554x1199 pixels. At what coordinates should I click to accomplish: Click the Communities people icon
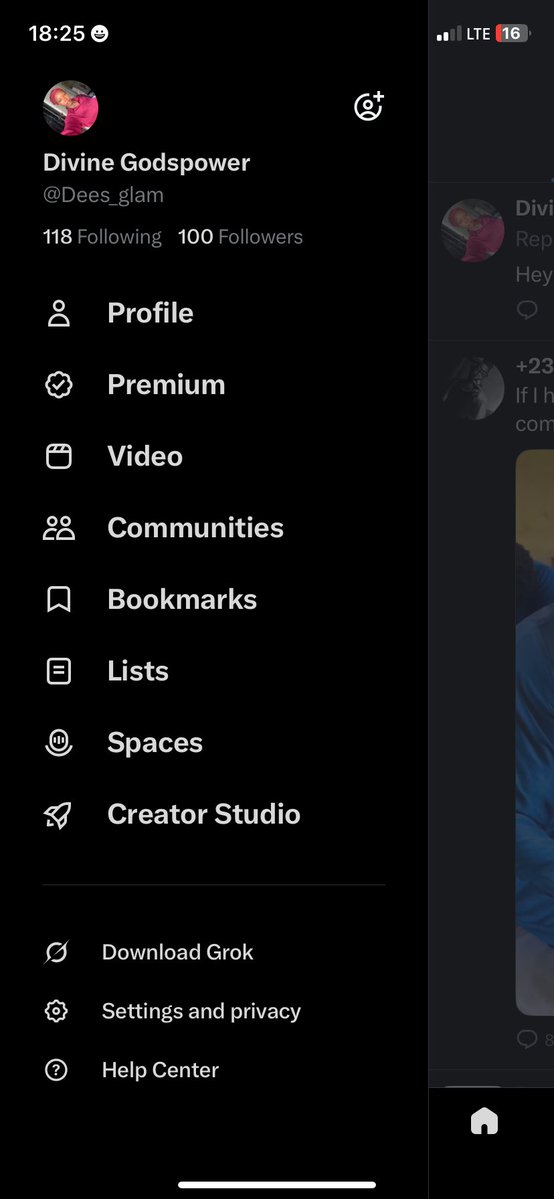pos(59,528)
